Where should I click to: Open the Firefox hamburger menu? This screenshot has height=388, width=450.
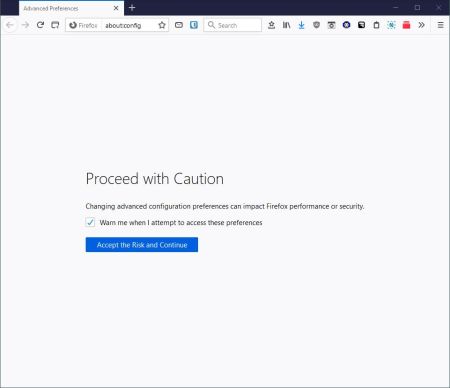(x=440, y=25)
